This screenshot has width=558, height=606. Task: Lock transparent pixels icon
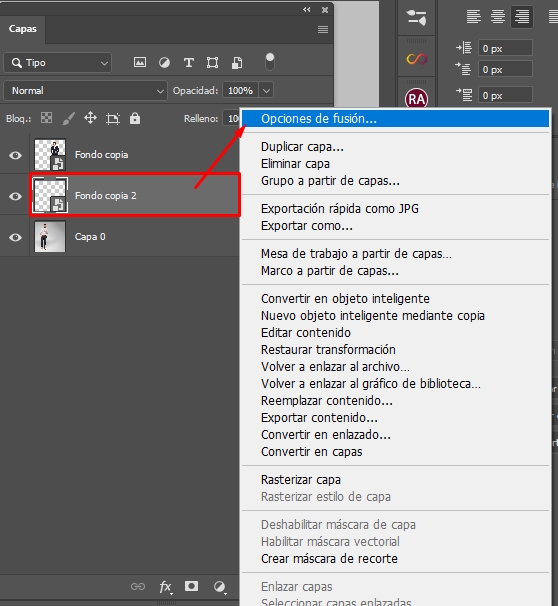[x=46, y=118]
